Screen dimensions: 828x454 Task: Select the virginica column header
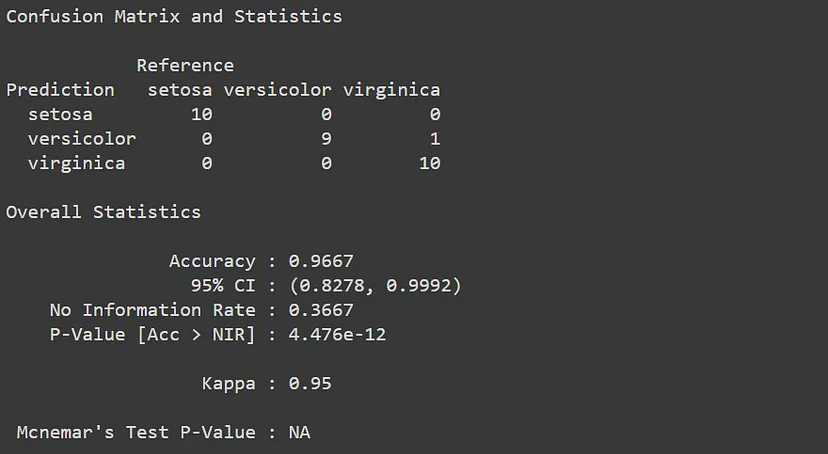[x=391, y=90]
